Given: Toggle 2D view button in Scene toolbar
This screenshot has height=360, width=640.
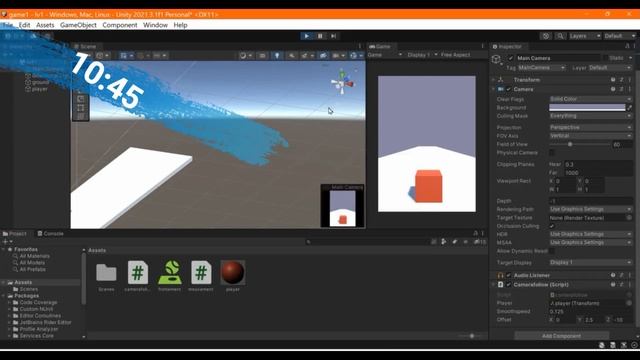Looking at the screenshot, I should [x=262, y=56].
